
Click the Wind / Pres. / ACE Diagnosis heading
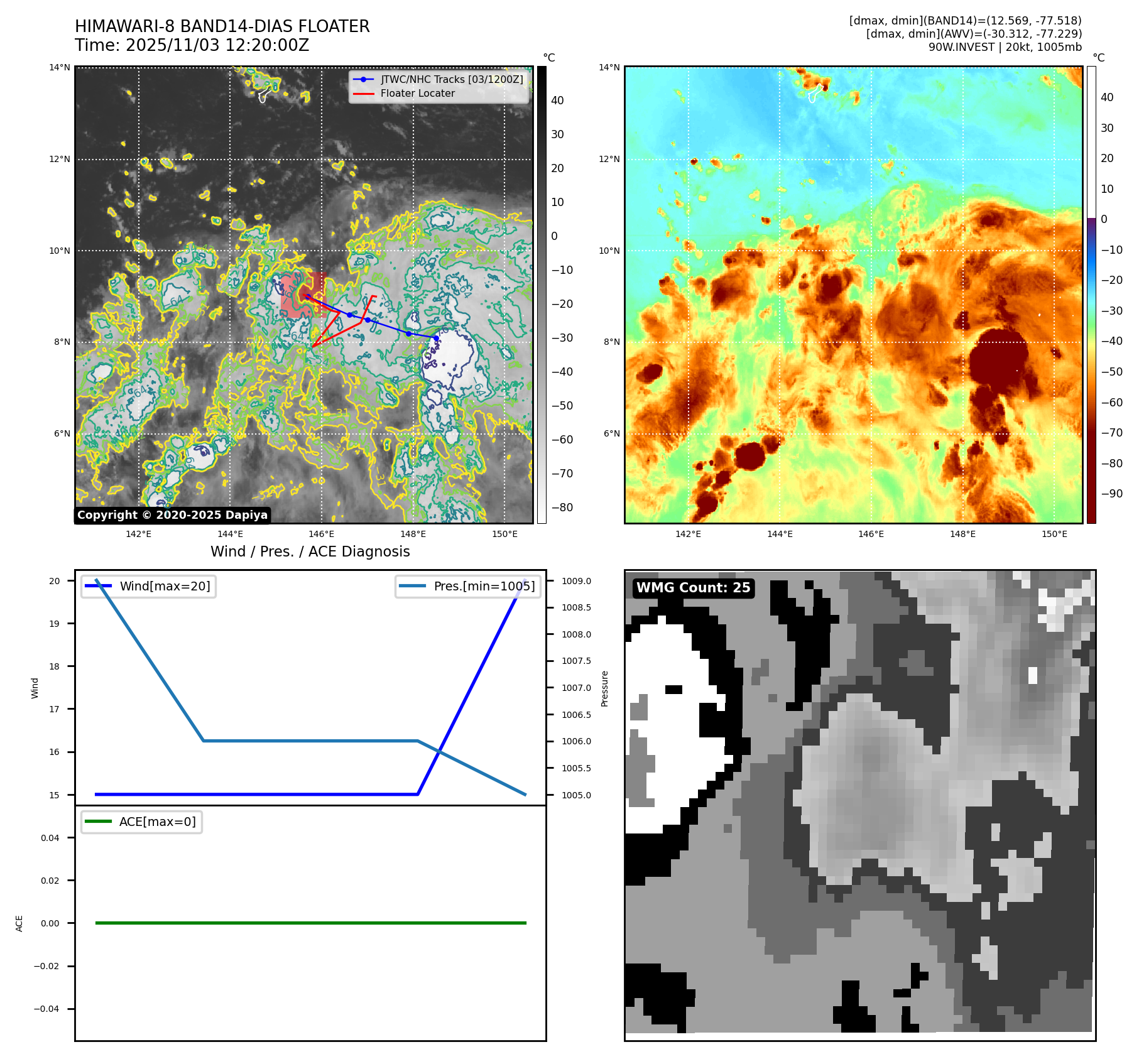pos(310,551)
